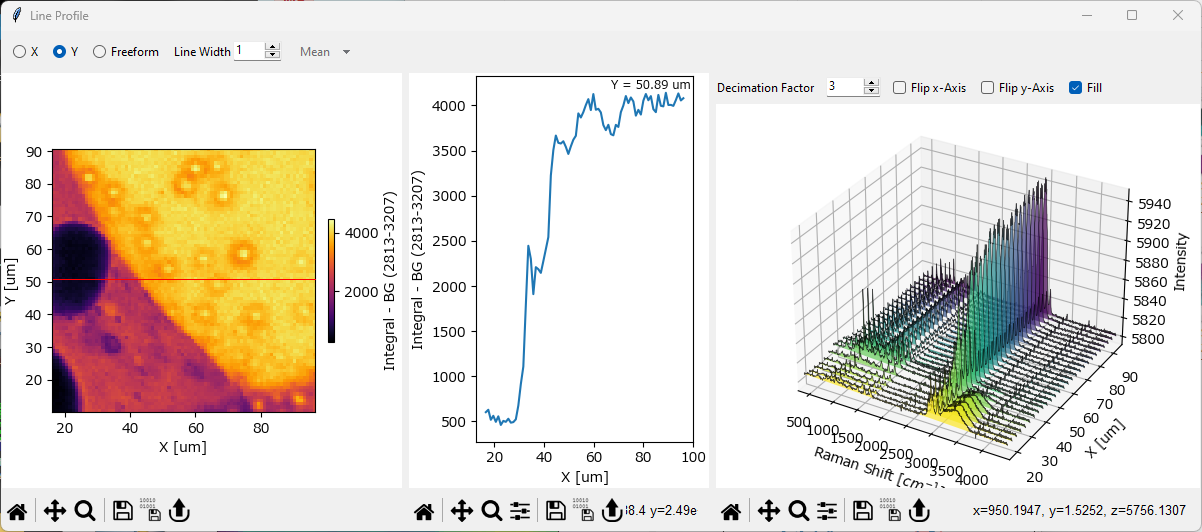This screenshot has width=1202, height=532.
Task: Decrease Decimation Factor with down arrow
Action: [x=871, y=92]
